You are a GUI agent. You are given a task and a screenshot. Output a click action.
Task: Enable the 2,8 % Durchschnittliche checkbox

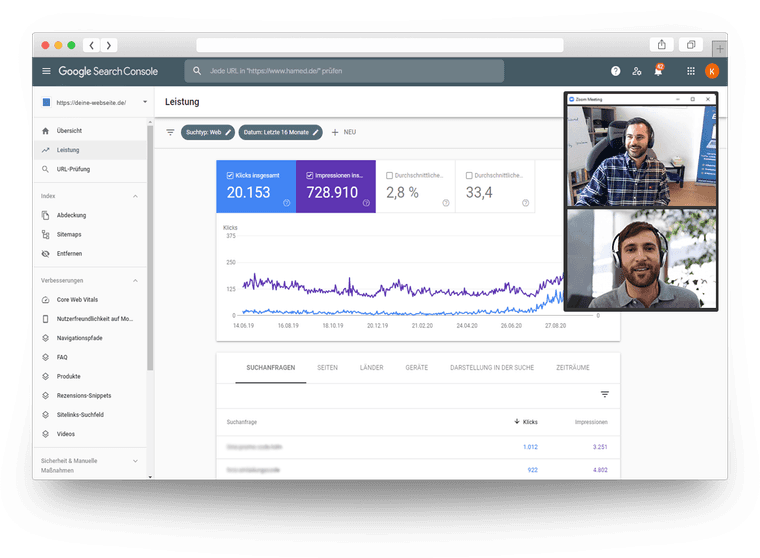pos(389,175)
